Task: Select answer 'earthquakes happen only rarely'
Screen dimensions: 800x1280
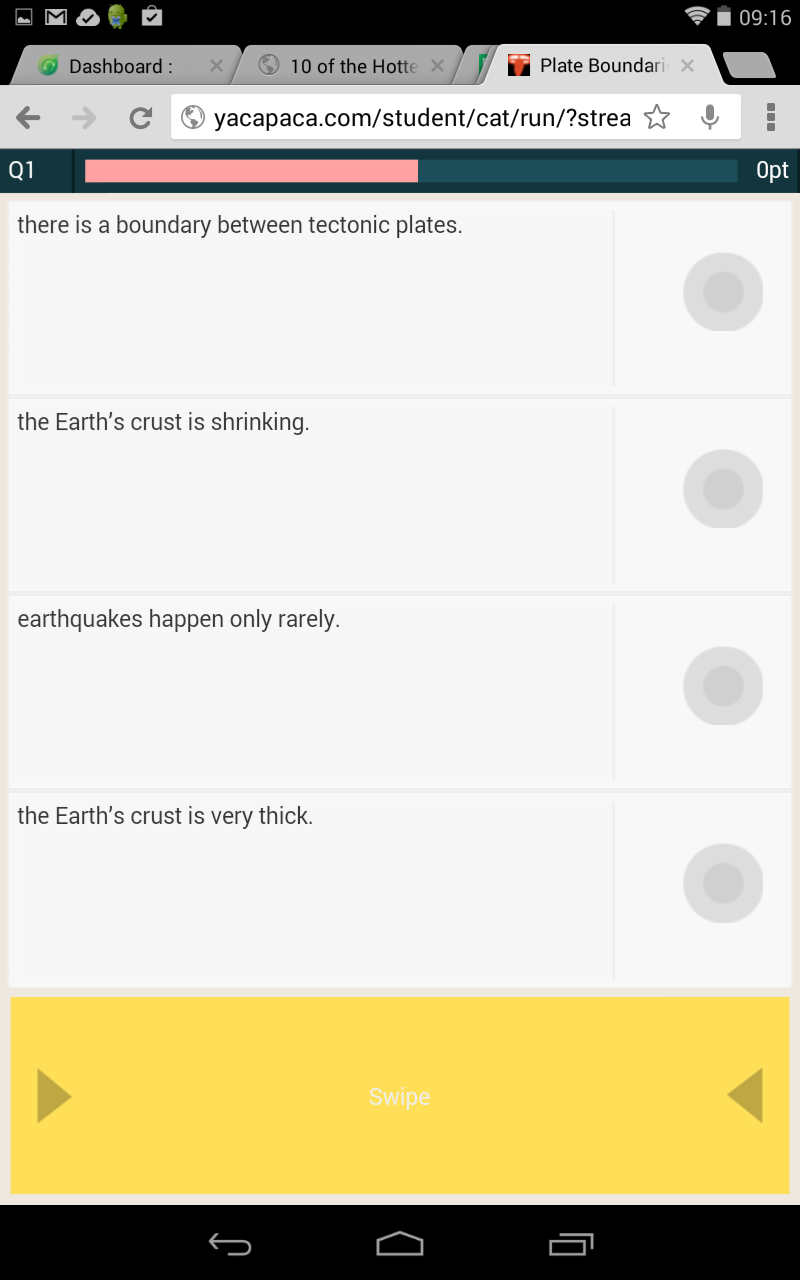Action: tap(722, 686)
